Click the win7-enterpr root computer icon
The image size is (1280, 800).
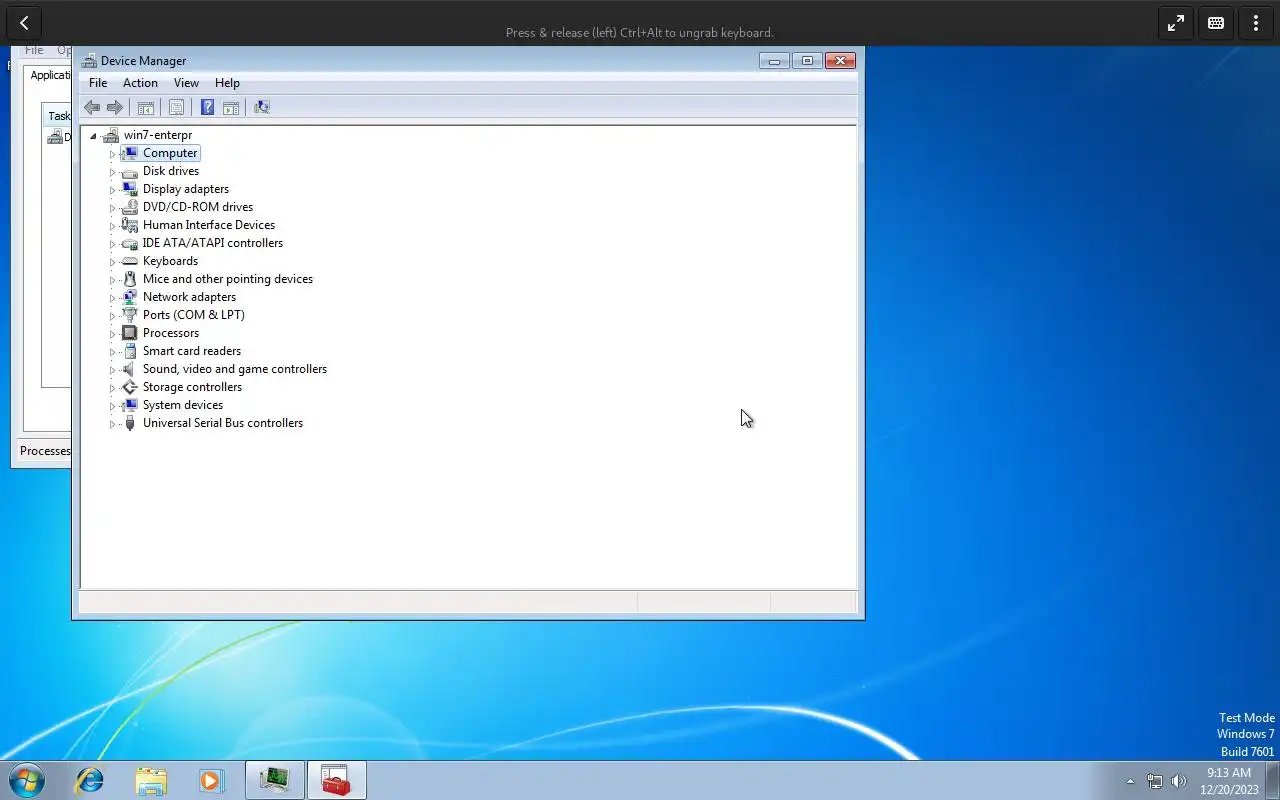click(111, 135)
